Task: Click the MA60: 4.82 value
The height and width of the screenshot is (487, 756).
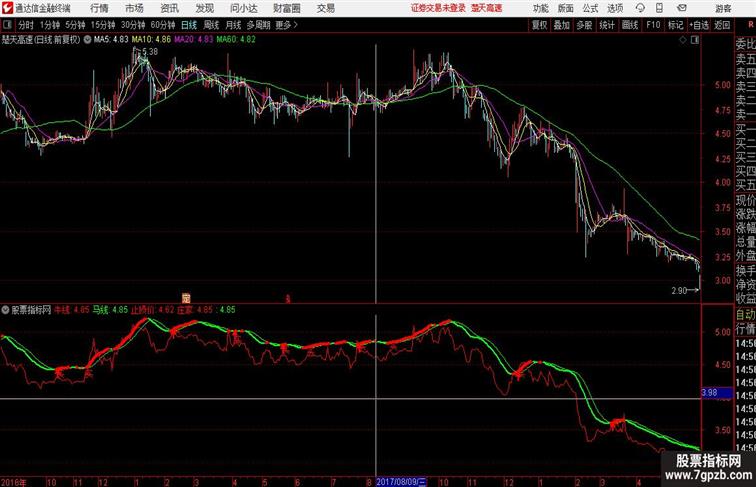Action: tap(236, 40)
